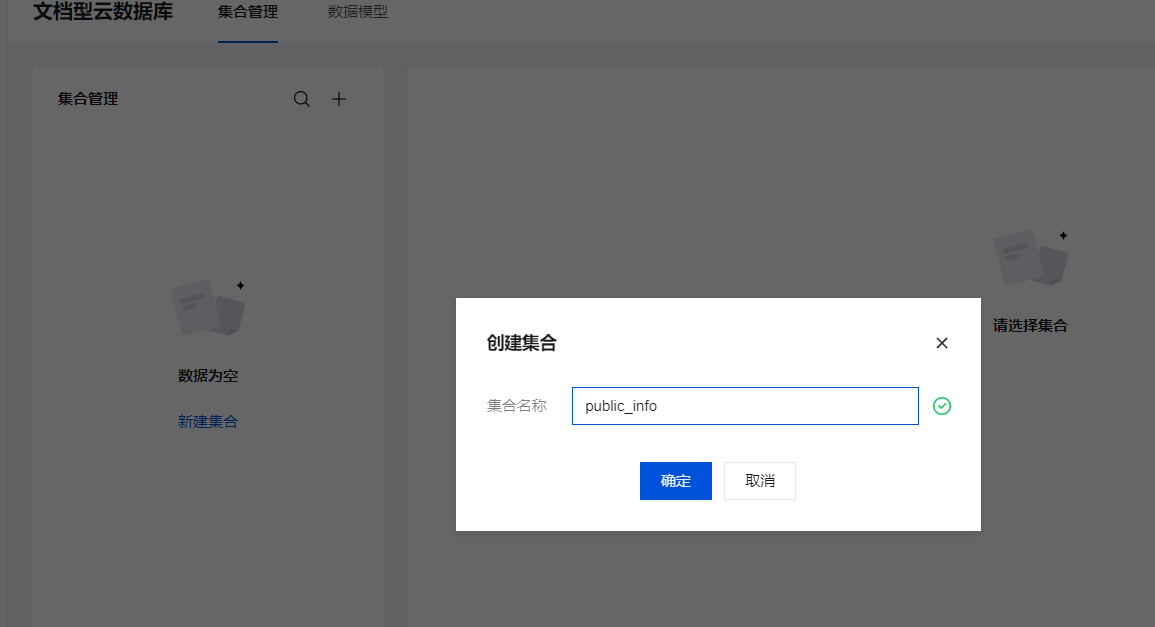This screenshot has width=1155, height=627.
Task: Close the 创建集合 dialog with X
Action: (941, 343)
